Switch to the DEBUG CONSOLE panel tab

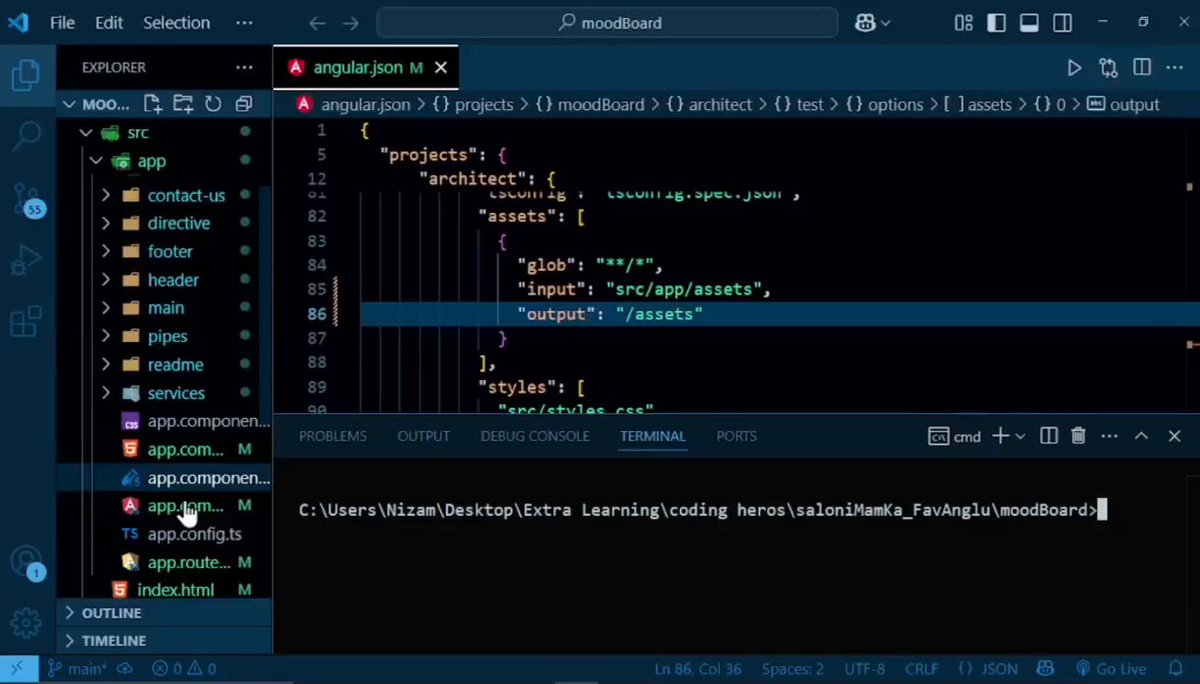point(535,436)
